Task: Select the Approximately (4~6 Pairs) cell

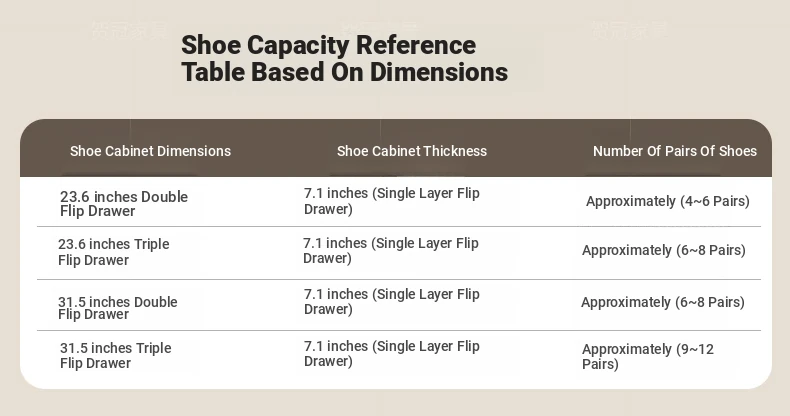Action: 668,201
